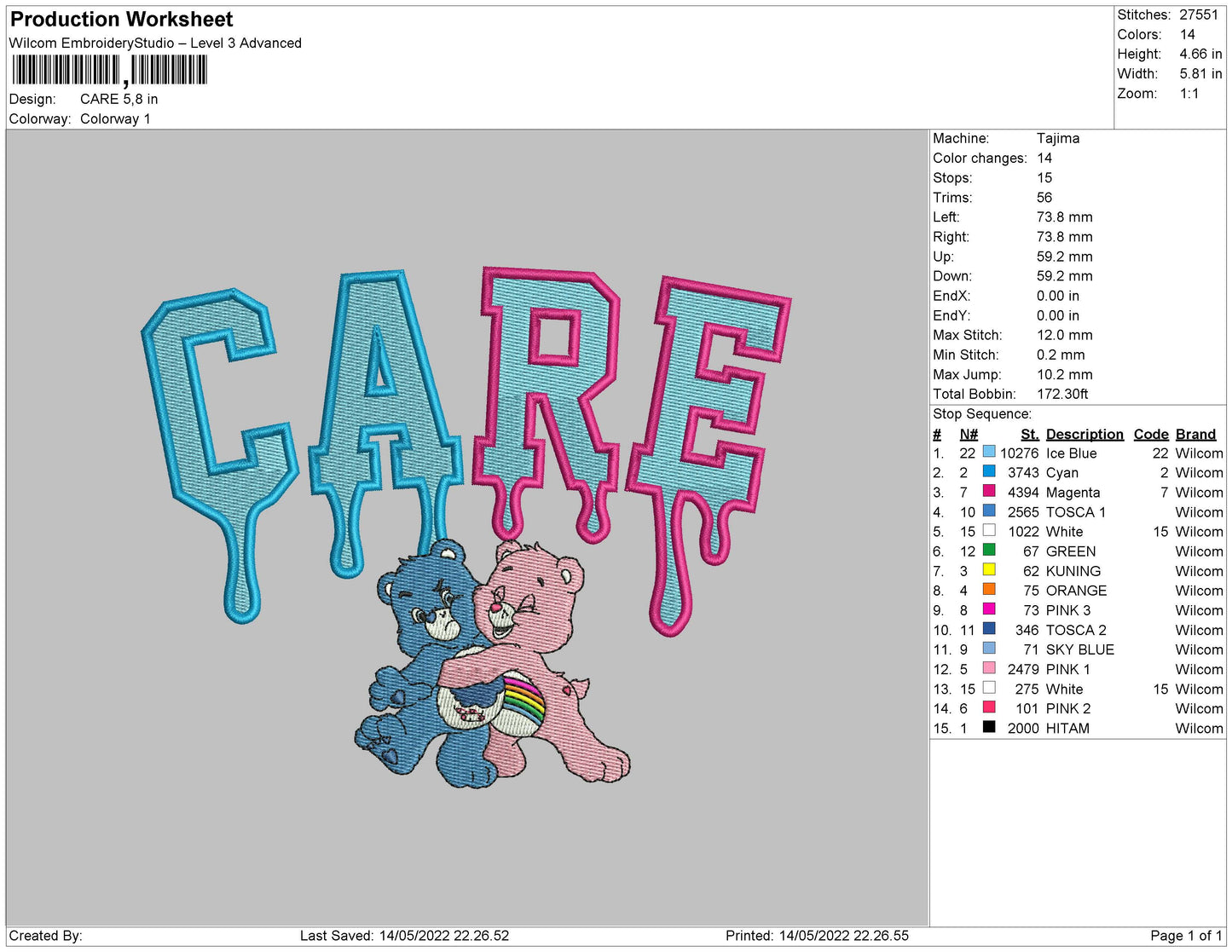Click the St. column header
This screenshot has height=952, width=1232.
pos(1029,434)
